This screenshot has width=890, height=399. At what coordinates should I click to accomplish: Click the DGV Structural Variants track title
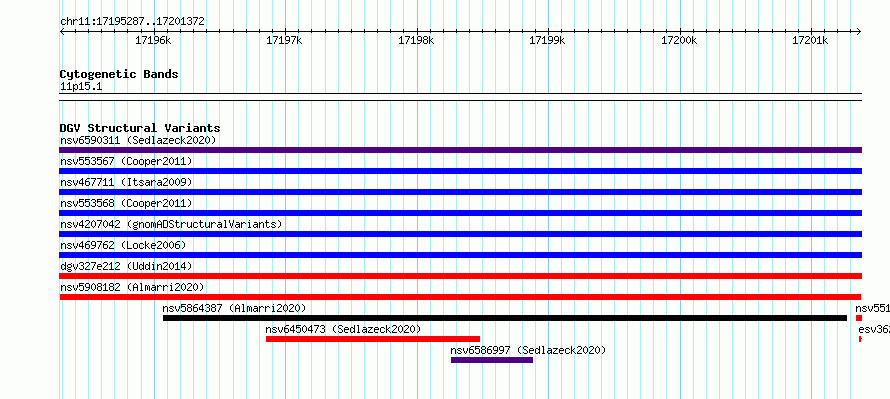coord(140,128)
